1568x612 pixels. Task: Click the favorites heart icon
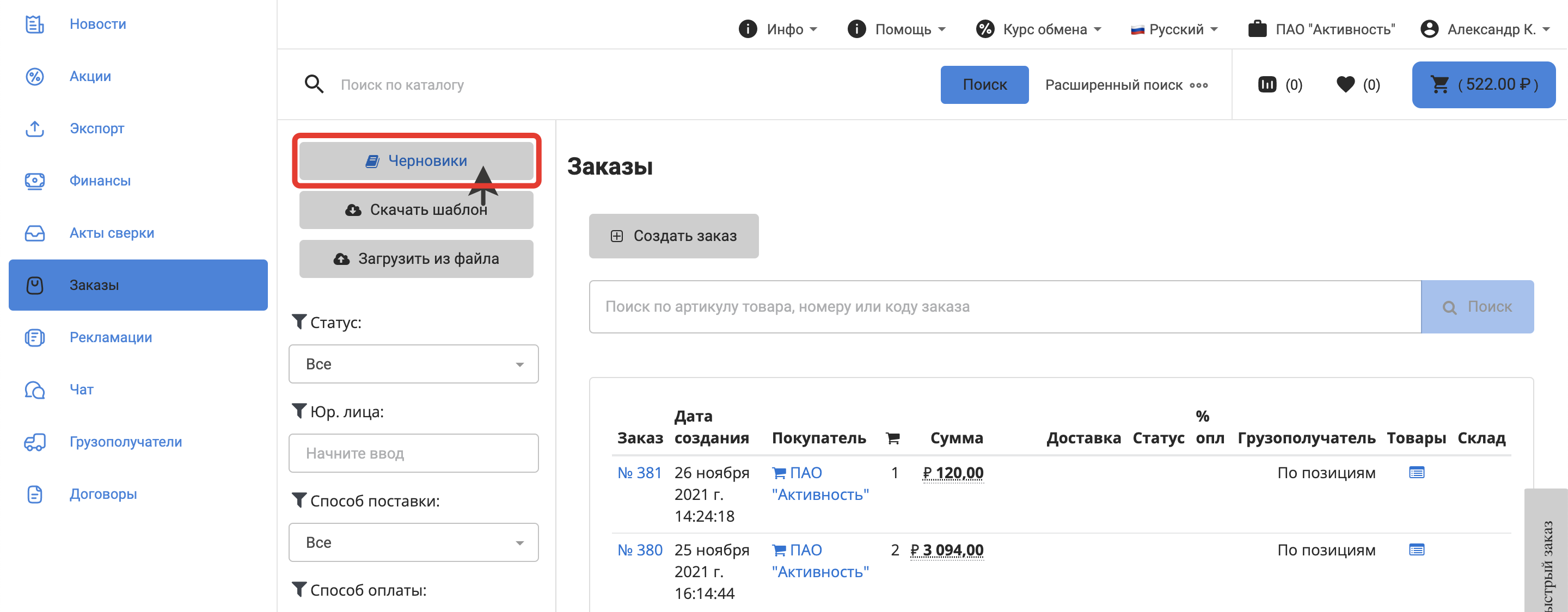point(1345,84)
